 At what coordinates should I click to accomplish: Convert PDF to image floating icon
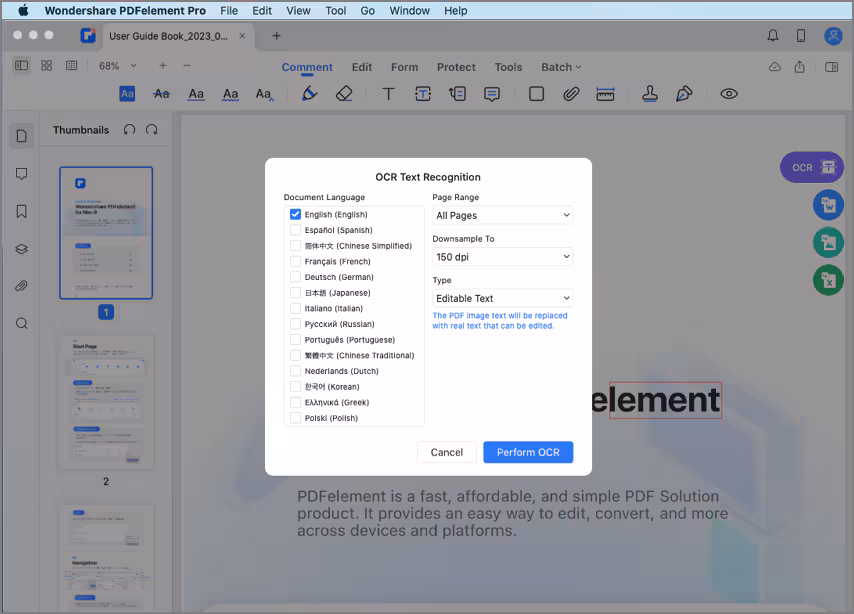(828, 242)
